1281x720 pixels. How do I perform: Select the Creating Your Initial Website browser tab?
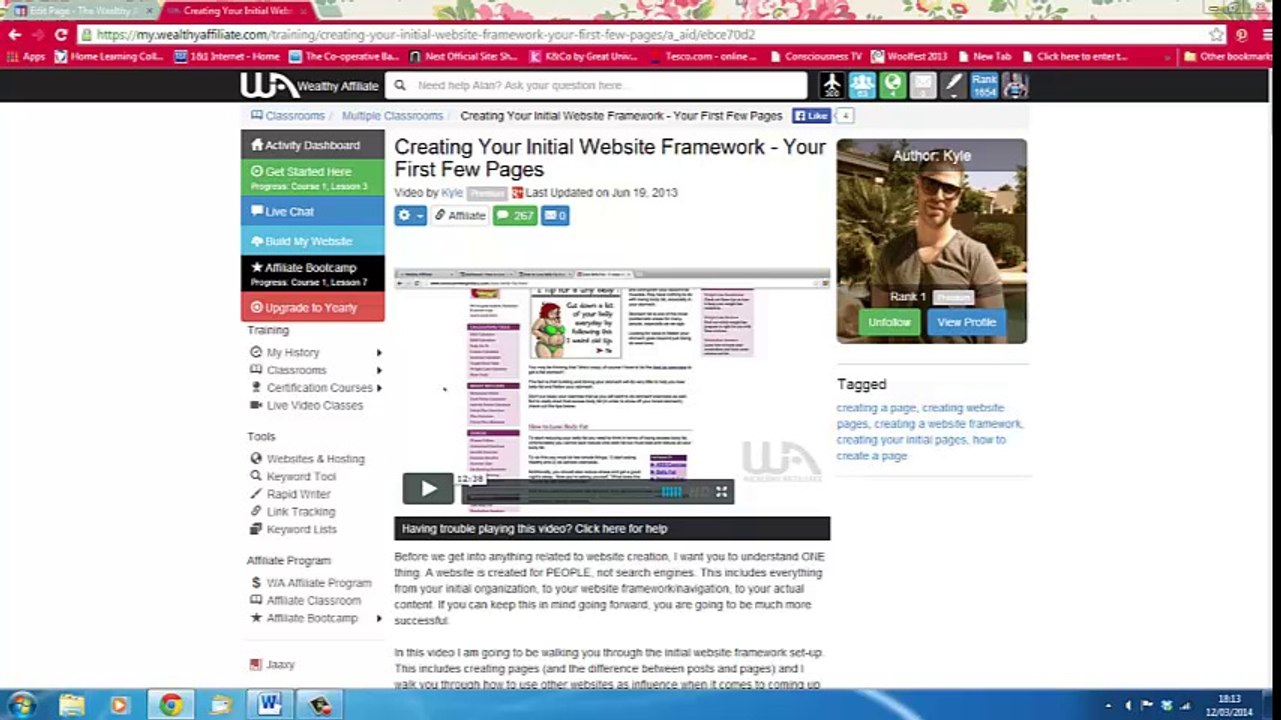(238, 11)
